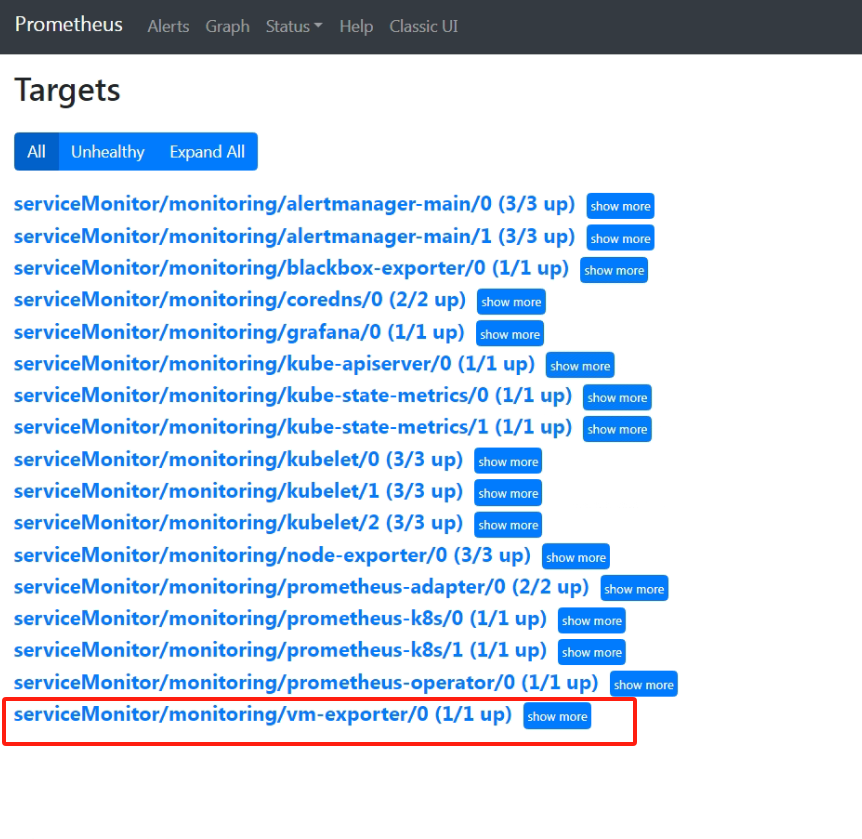Open the alertmanager-main/0 target link
The height and width of the screenshot is (839, 862).
294,205
